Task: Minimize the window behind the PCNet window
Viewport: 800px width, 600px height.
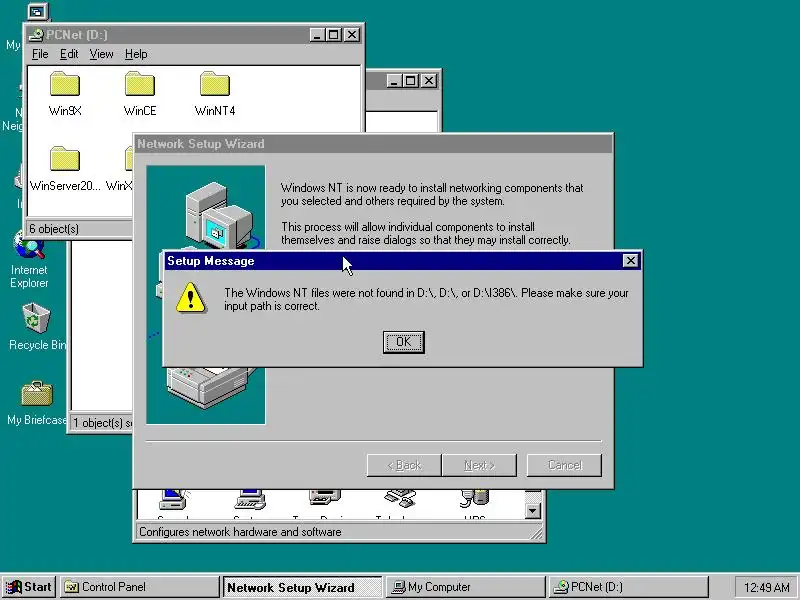Action: pos(393,81)
